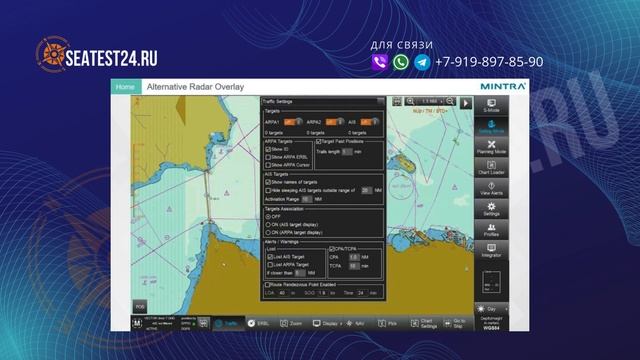The height and width of the screenshot is (360, 640).
Task: Click the Trails length input field
Action: 347,151
